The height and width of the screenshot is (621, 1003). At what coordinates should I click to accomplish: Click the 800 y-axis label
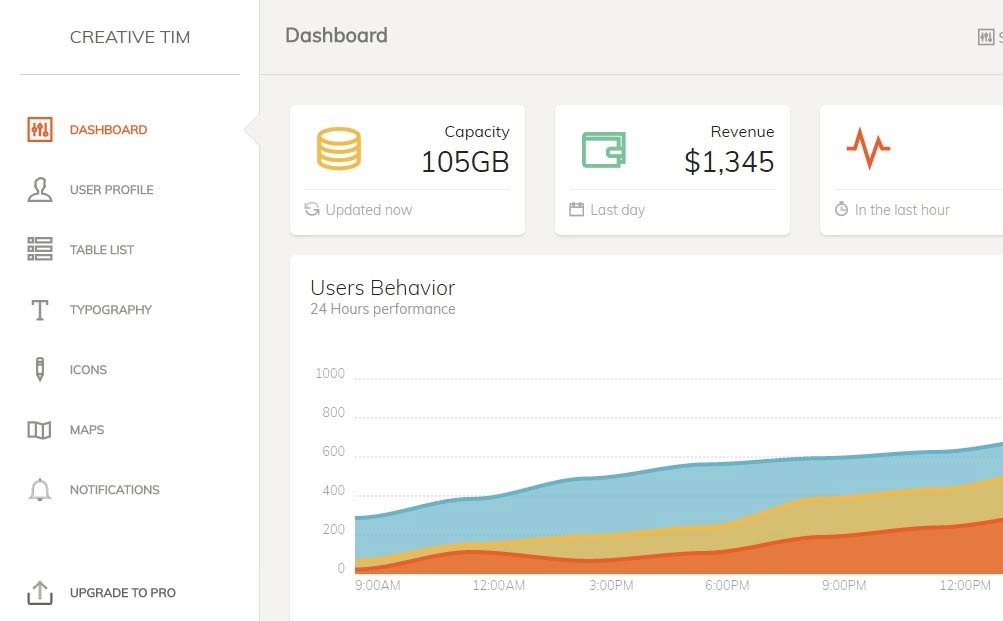[x=333, y=413]
